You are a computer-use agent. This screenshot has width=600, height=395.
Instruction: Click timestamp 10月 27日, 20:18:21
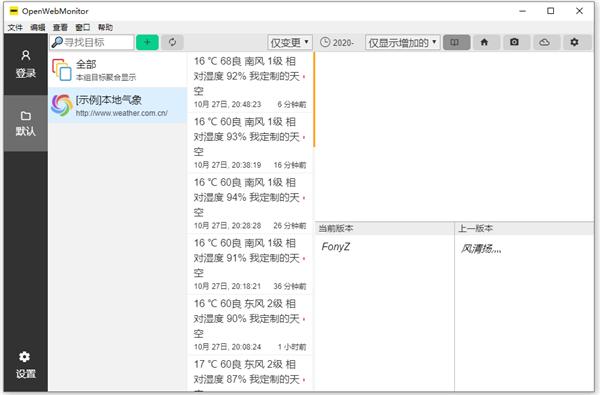pyautogui.click(x=228, y=286)
